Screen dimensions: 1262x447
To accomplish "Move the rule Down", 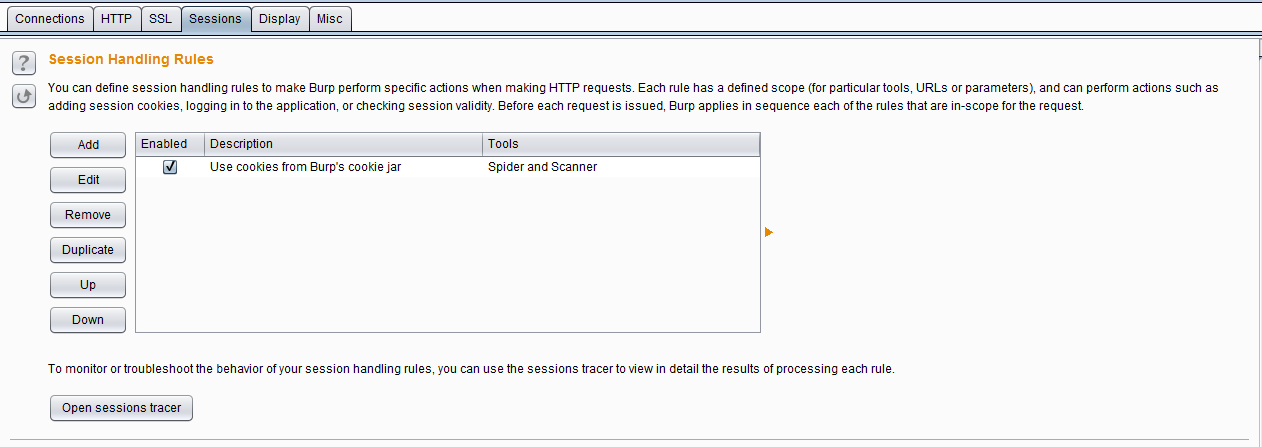I will pos(88,319).
